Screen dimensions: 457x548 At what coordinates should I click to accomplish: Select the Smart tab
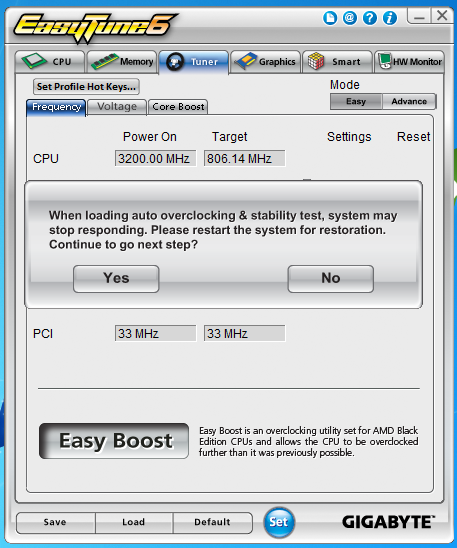(x=337, y=62)
